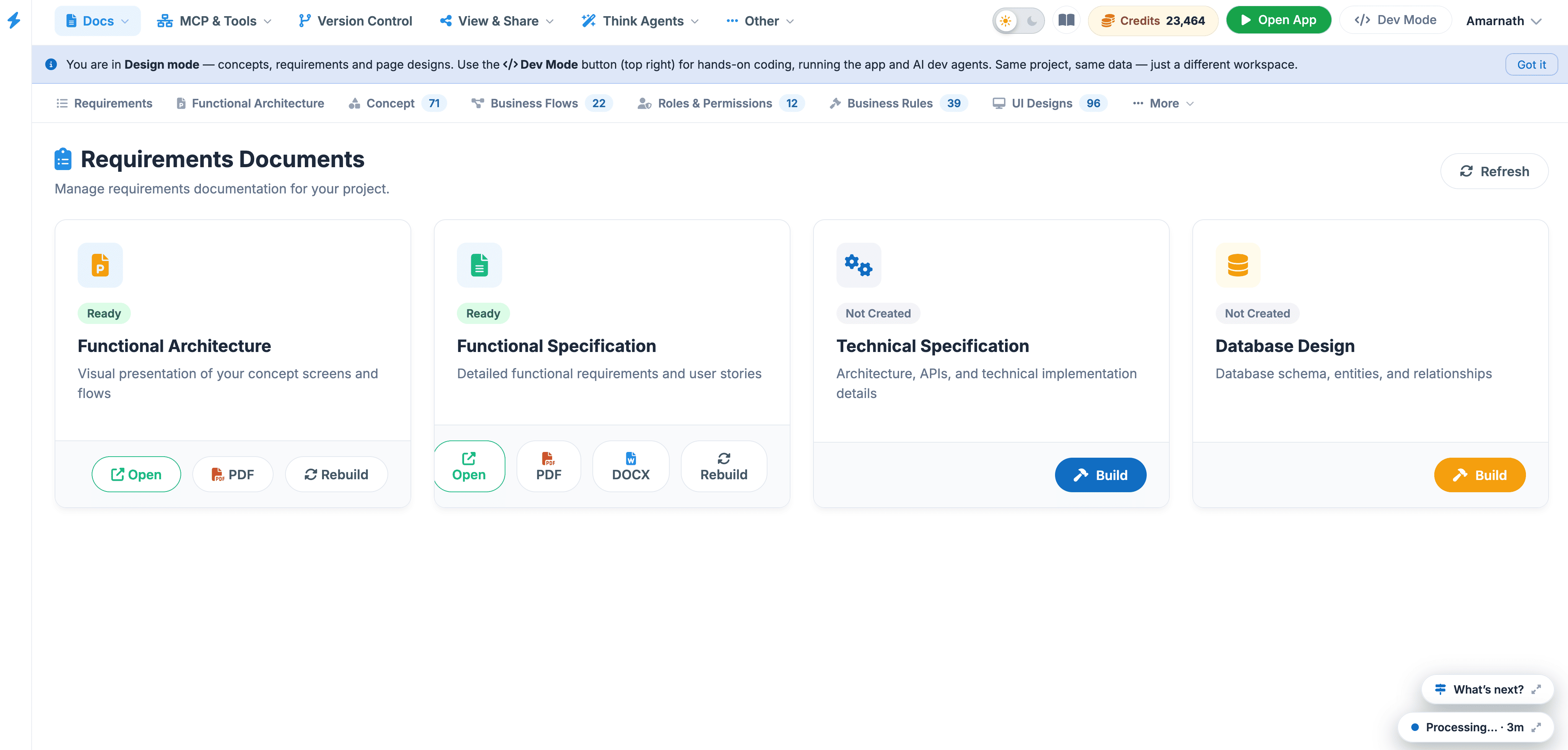Switch to light mode sun toggle
The height and width of the screenshot is (750, 1568).
(1005, 21)
